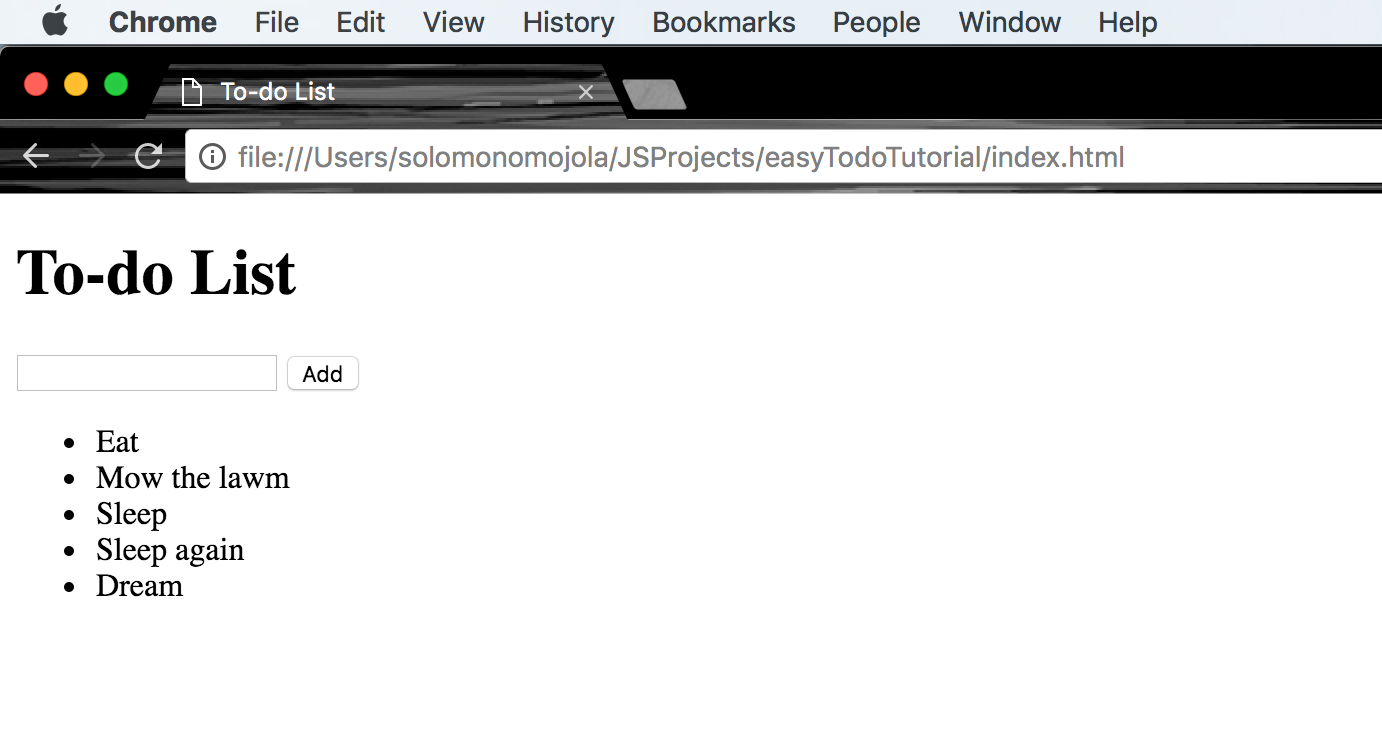The height and width of the screenshot is (736, 1382).
Task: Close the To-do List tab
Action: pos(585,91)
